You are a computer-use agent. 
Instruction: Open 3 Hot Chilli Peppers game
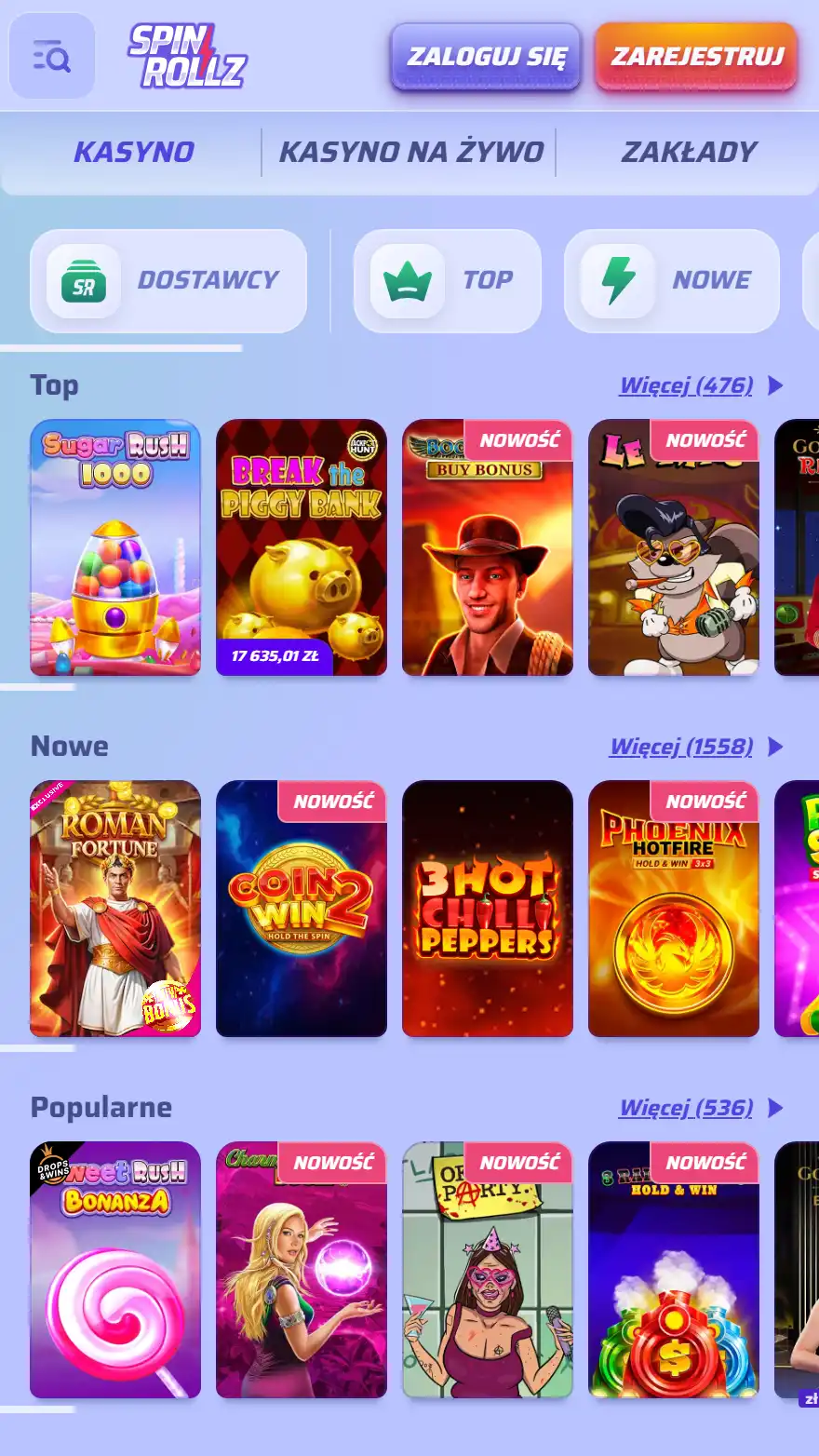tap(488, 909)
